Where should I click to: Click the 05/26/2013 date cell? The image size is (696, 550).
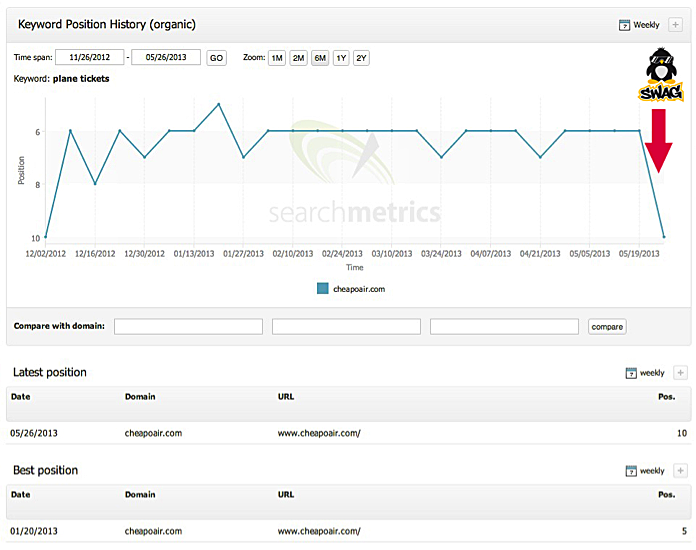coord(34,433)
